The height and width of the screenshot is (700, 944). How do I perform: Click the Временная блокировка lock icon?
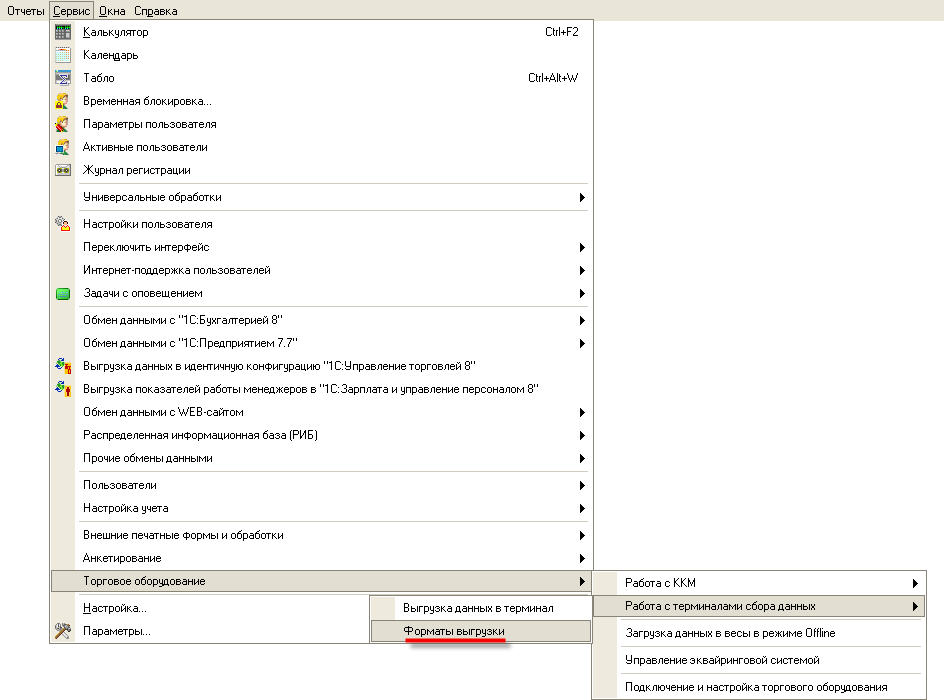click(x=63, y=101)
